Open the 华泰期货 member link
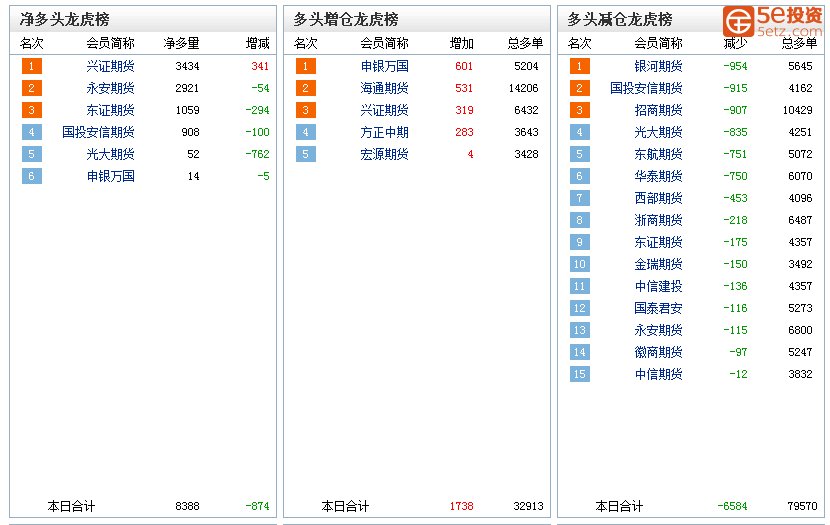This screenshot has width=830, height=525. click(658, 176)
